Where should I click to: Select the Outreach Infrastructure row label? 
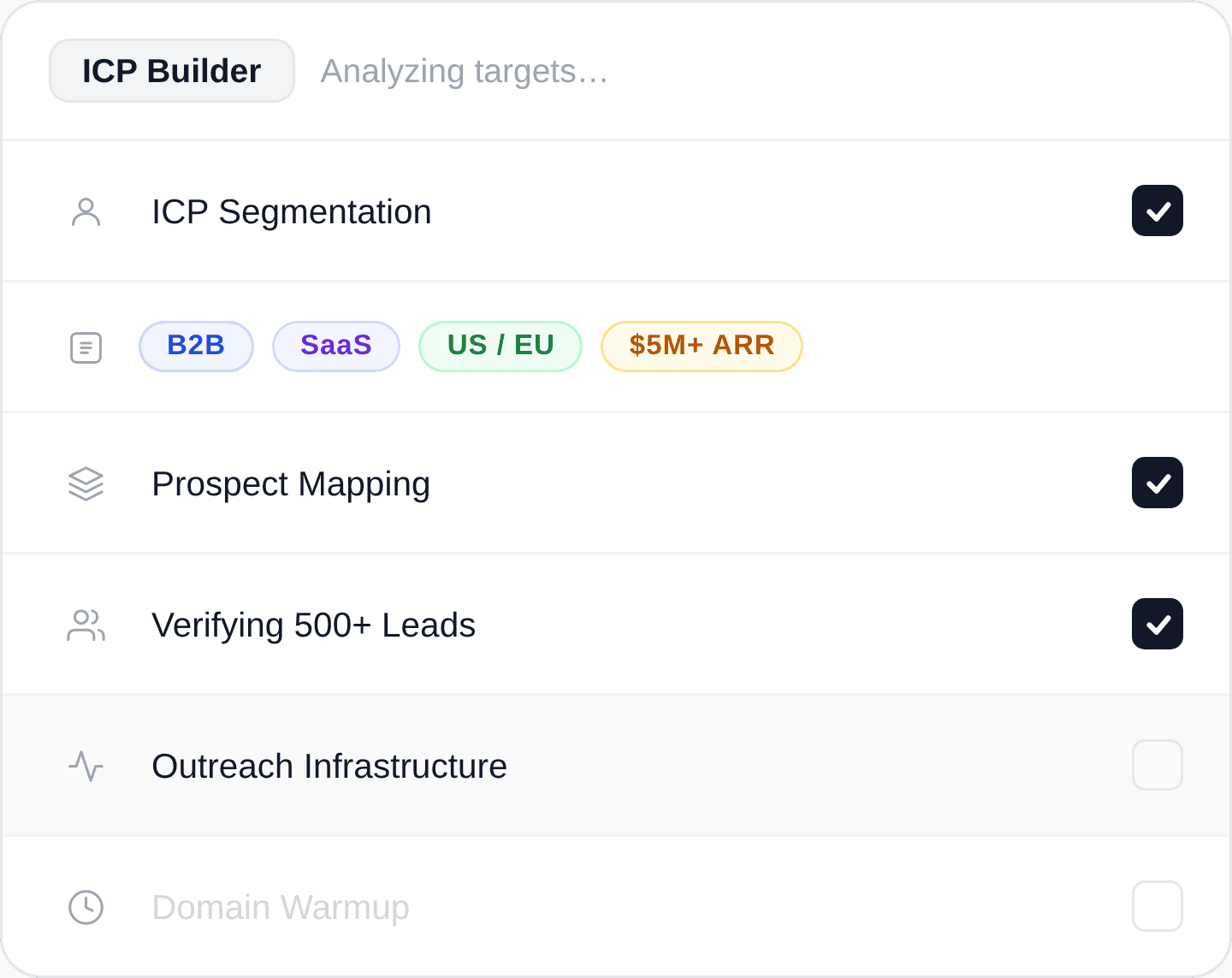click(329, 767)
